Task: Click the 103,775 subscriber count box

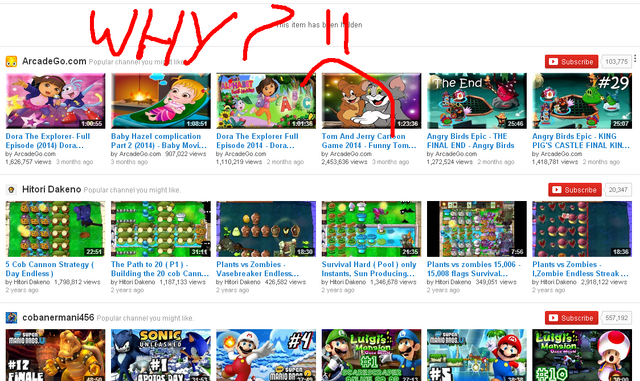Action: pyautogui.click(x=616, y=62)
